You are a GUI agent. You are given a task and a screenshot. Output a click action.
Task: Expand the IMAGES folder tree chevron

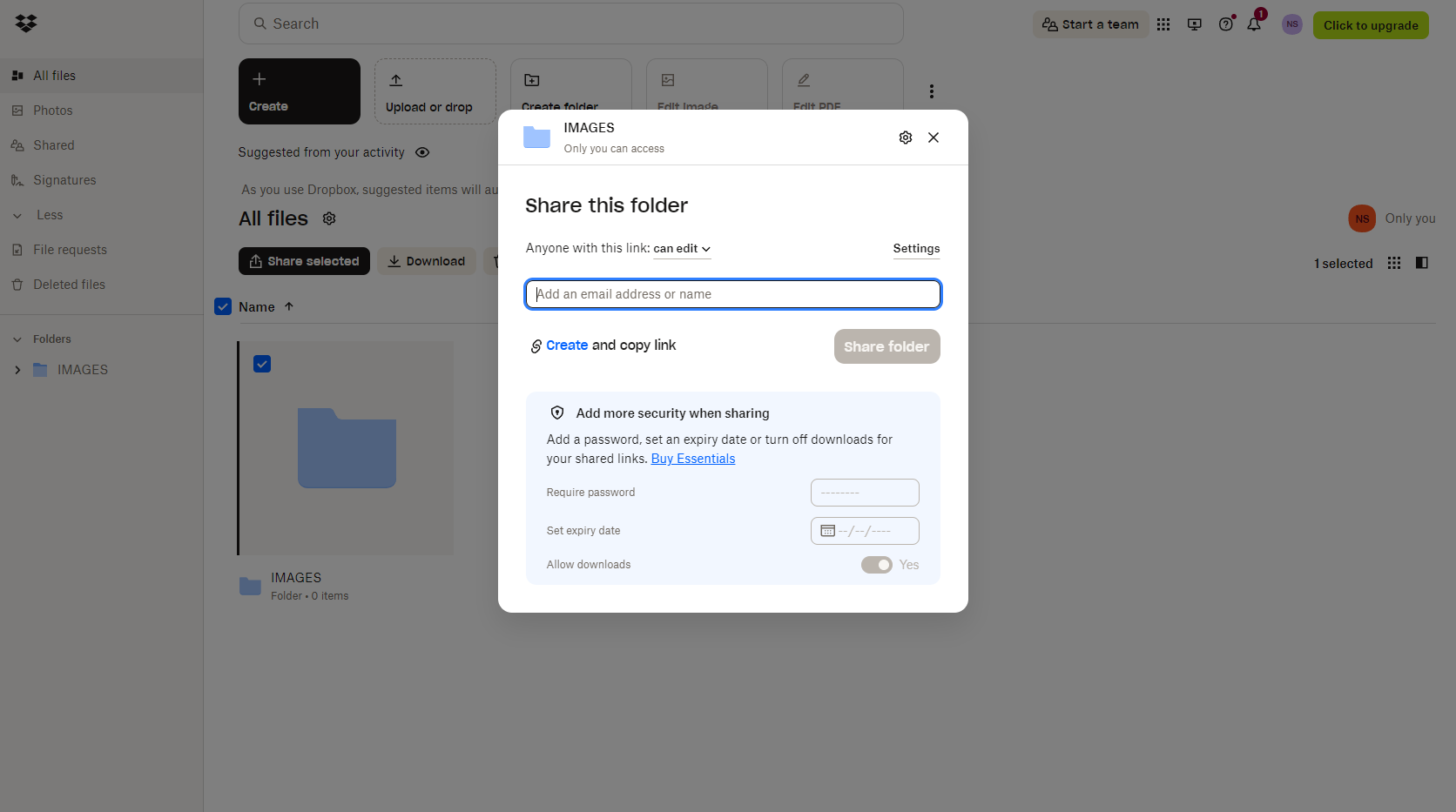coord(17,370)
